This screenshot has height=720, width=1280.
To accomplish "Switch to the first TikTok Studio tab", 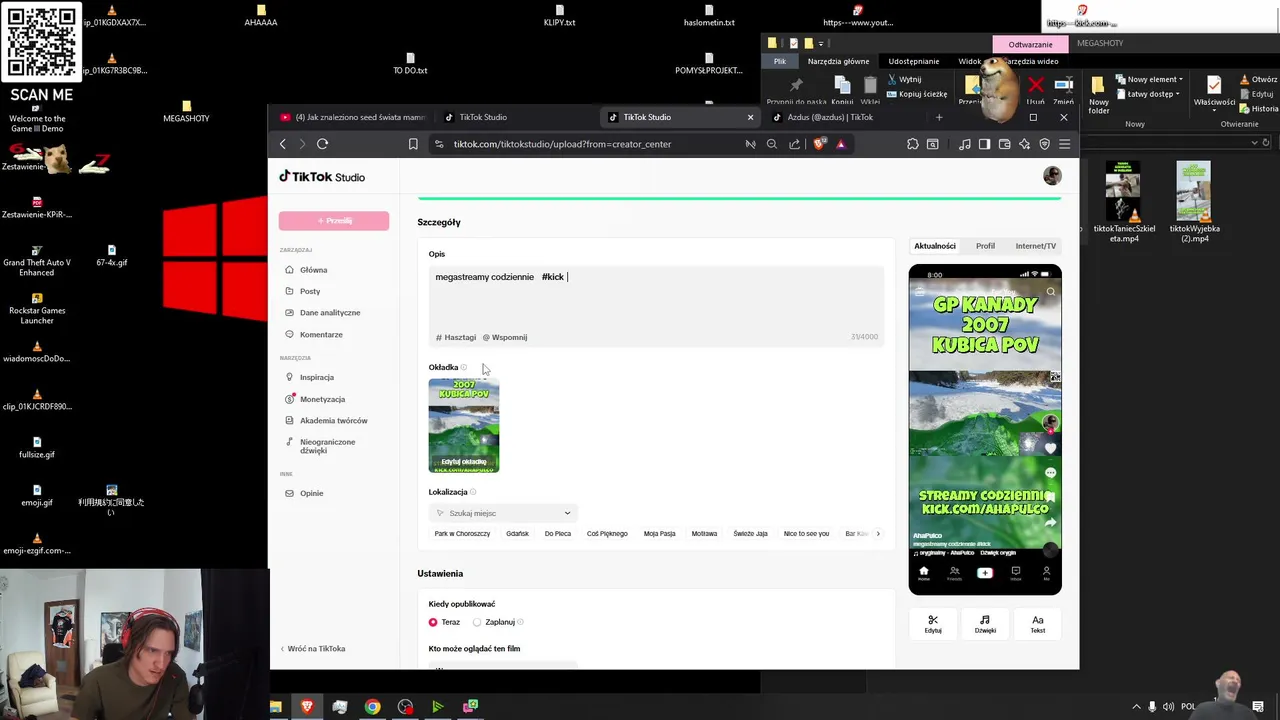I will (518, 117).
